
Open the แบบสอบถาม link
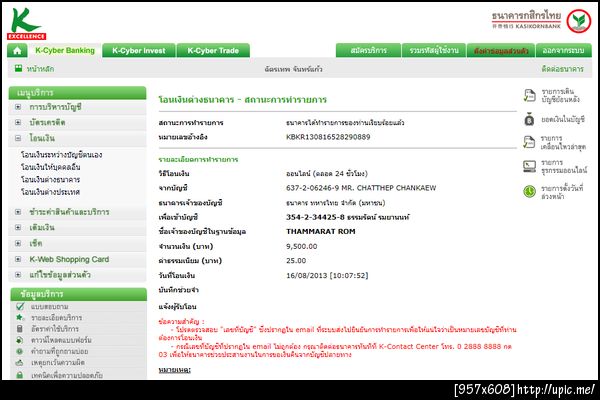point(49,307)
